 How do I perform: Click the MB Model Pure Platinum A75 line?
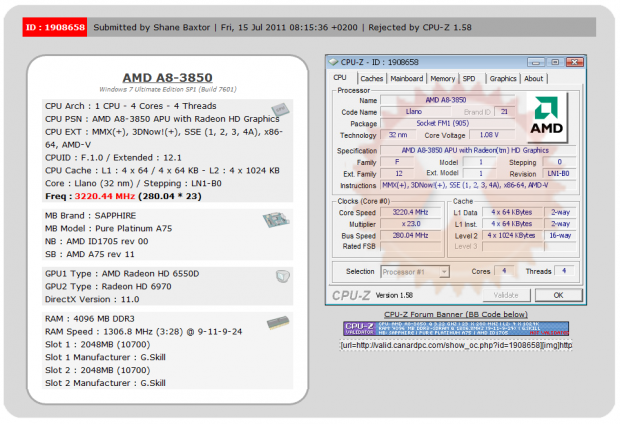click(x=109, y=229)
